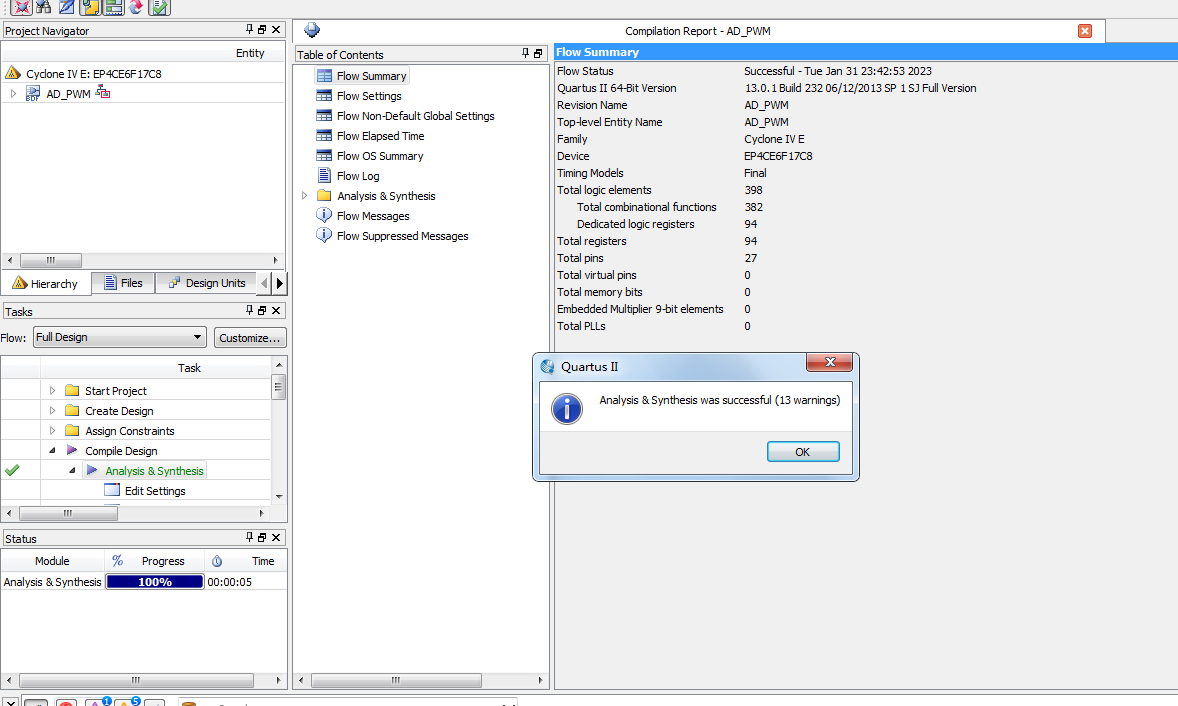The width and height of the screenshot is (1178, 706).
Task: Open Flow Log report
Action: [358, 176]
